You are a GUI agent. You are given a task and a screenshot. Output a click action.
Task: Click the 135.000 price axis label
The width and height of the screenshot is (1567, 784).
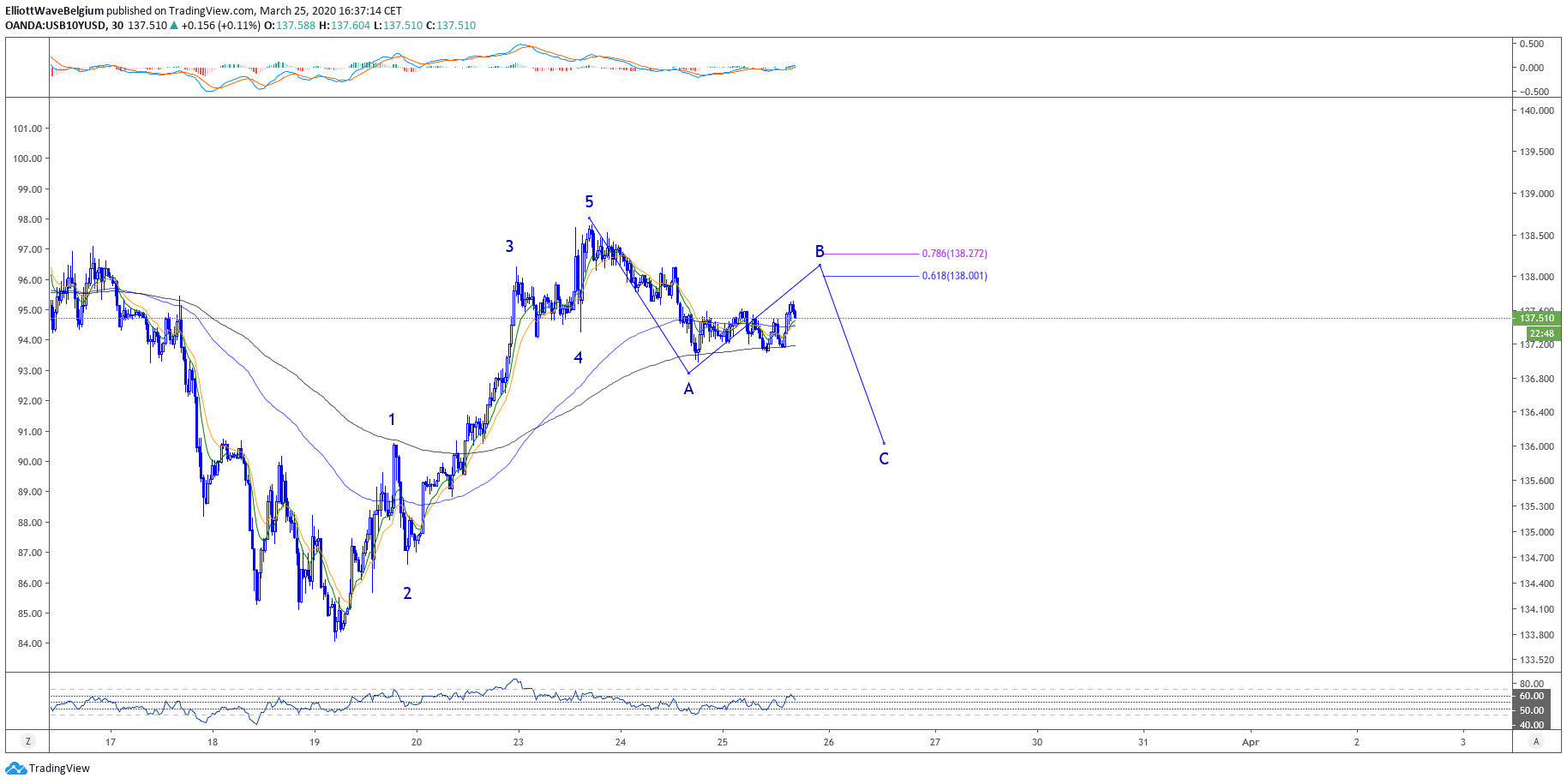click(x=1537, y=532)
